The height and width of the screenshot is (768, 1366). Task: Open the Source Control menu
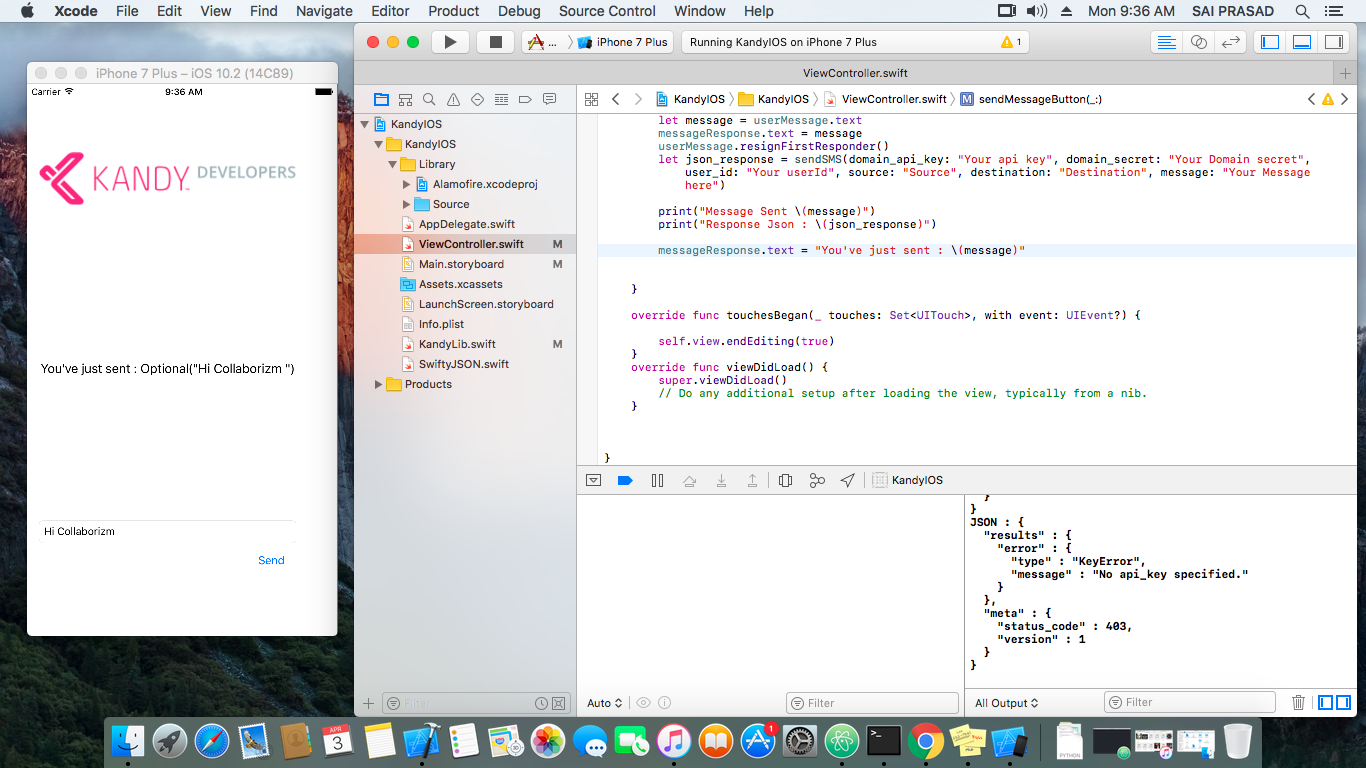tap(607, 11)
